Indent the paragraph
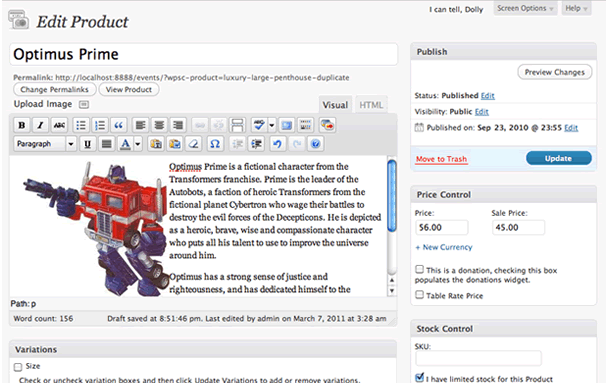Viewport: 606px width, 383px height. click(256, 144)
